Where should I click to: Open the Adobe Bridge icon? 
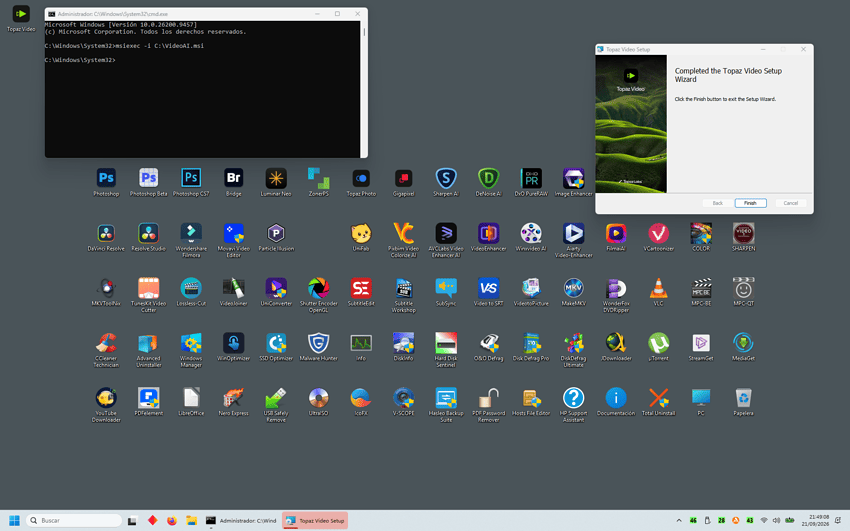(x=234, y=182)
